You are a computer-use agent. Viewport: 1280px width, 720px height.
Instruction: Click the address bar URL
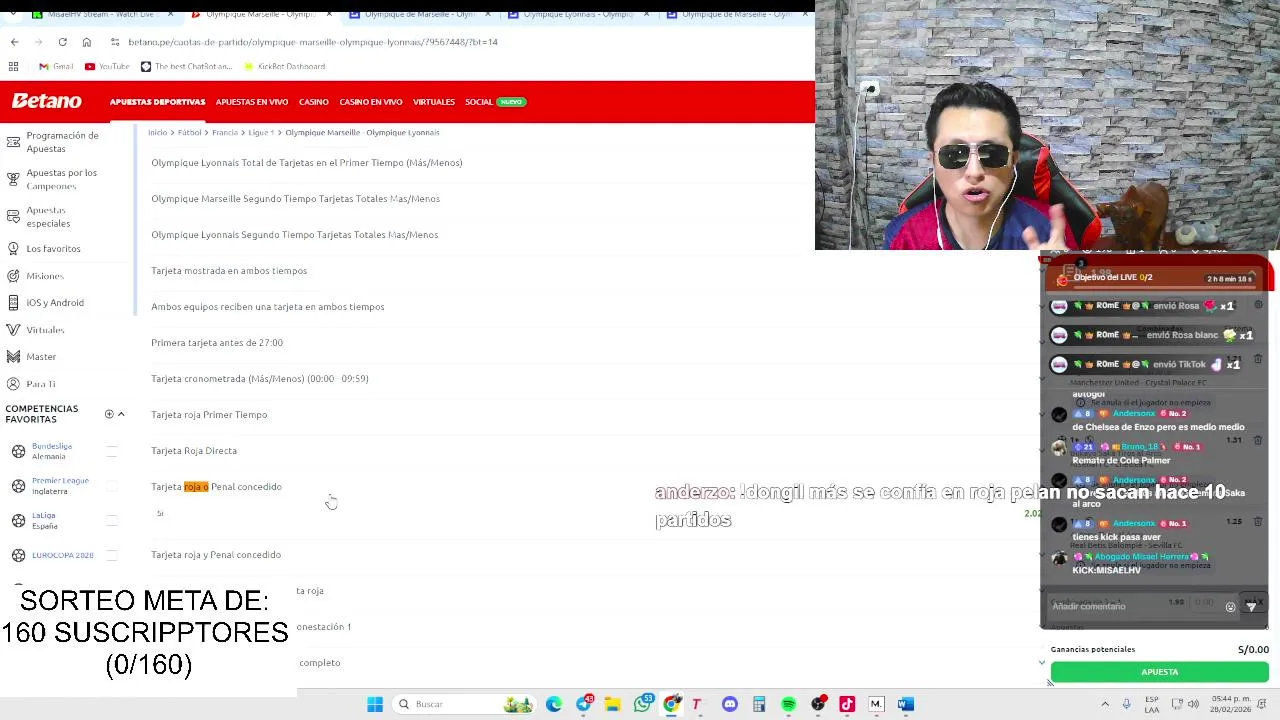[x=313, y=42]
